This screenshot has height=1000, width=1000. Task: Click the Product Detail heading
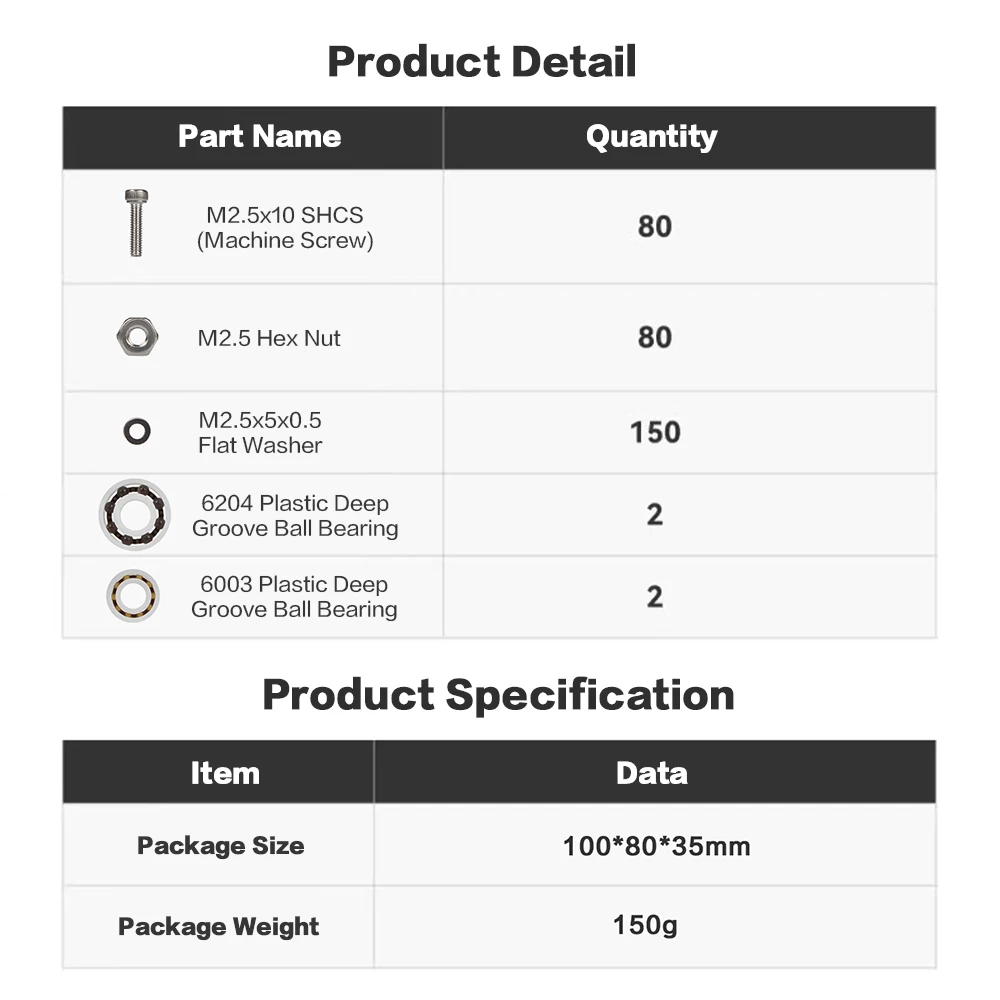482,62
